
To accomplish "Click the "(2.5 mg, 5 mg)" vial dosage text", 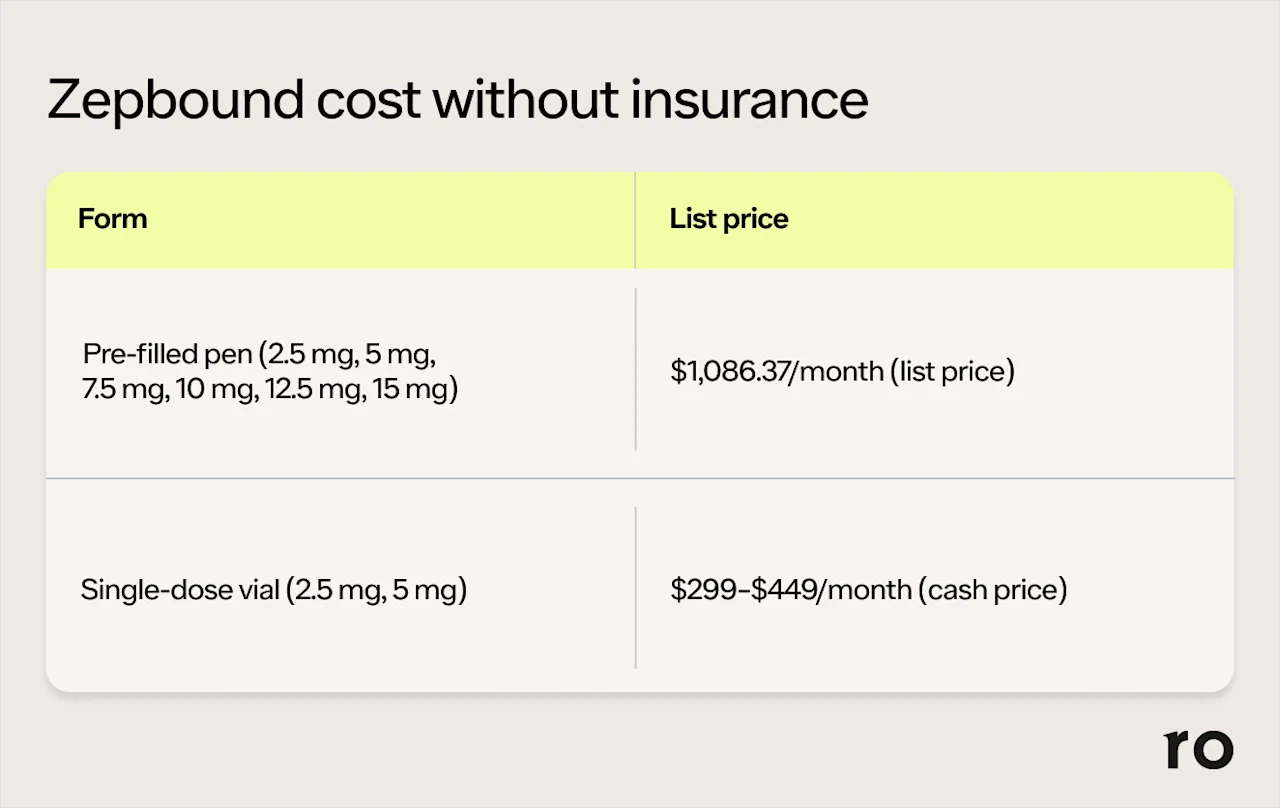I will tap(377, 590).
